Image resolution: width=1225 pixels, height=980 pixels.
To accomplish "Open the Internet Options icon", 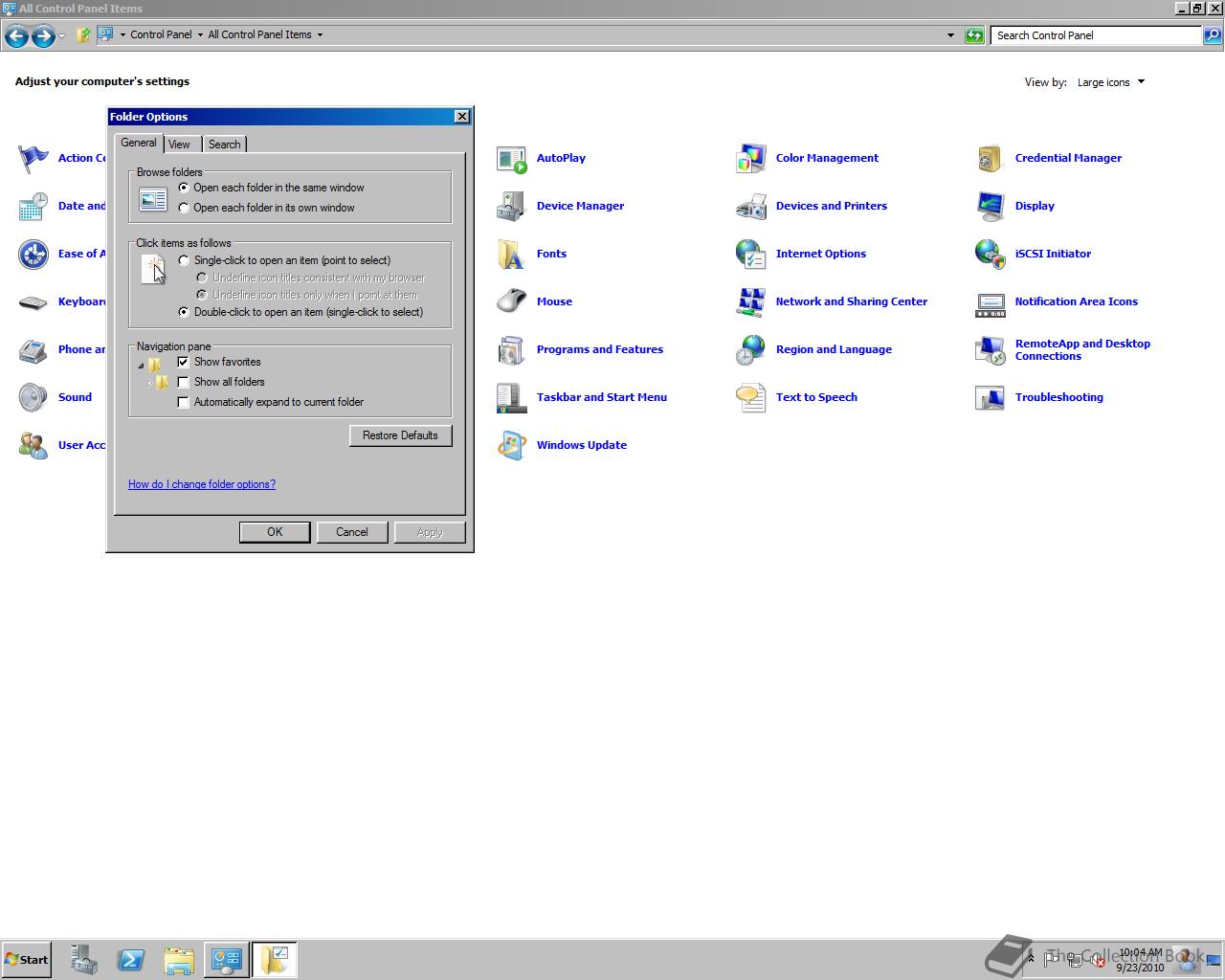I will point(751,255).
